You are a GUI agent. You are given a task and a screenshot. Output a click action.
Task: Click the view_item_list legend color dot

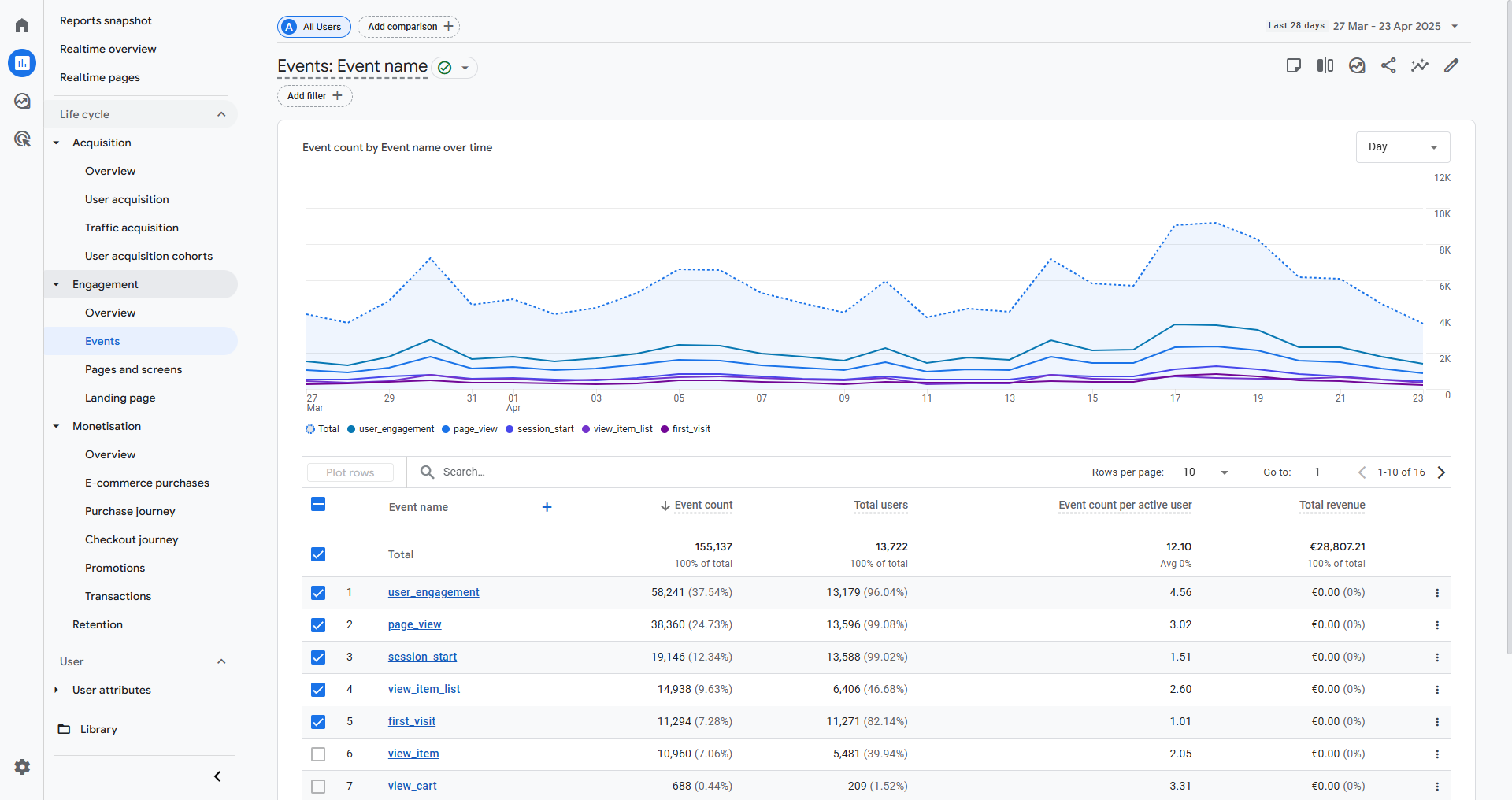586,429
